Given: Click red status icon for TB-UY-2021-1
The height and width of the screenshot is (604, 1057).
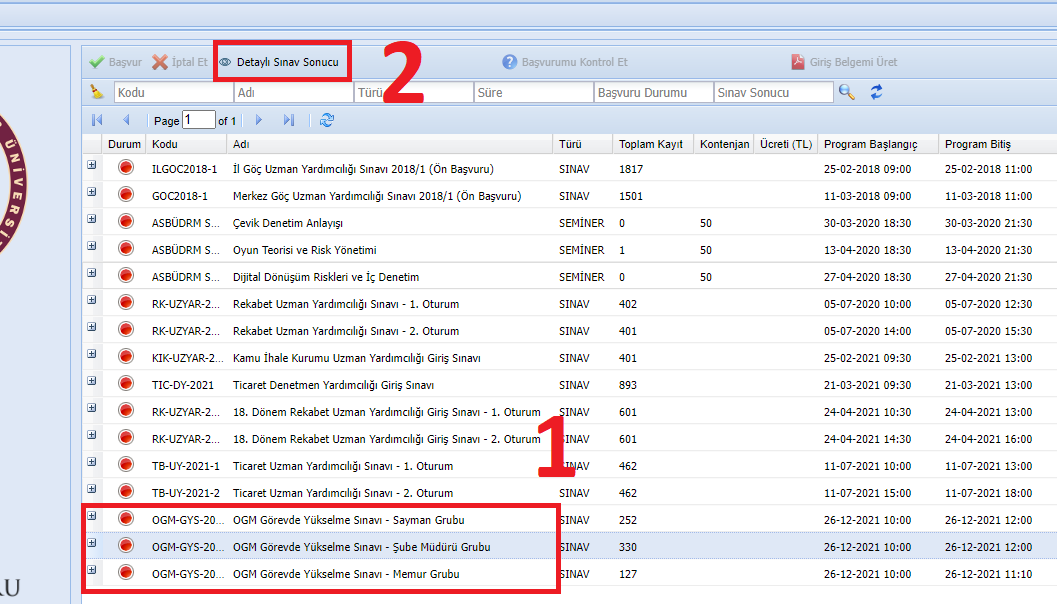Looking at the screenshot, I should (125, 464).
